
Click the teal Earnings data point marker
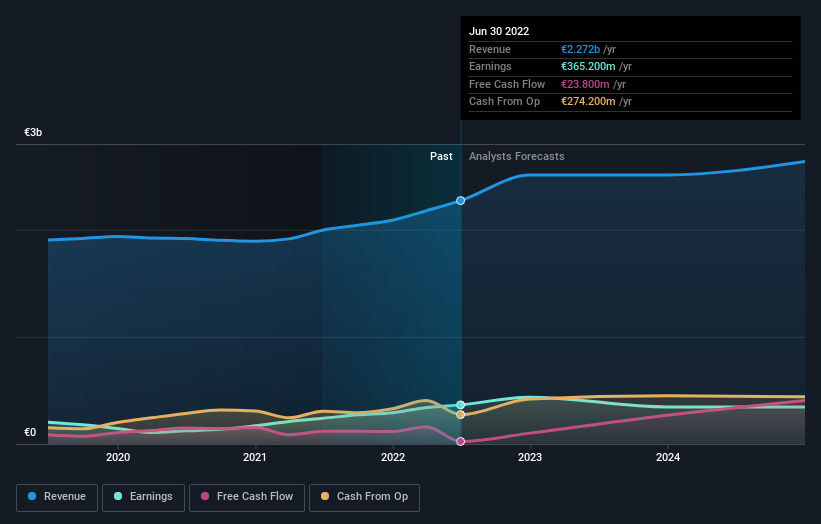tap(460, 405)
